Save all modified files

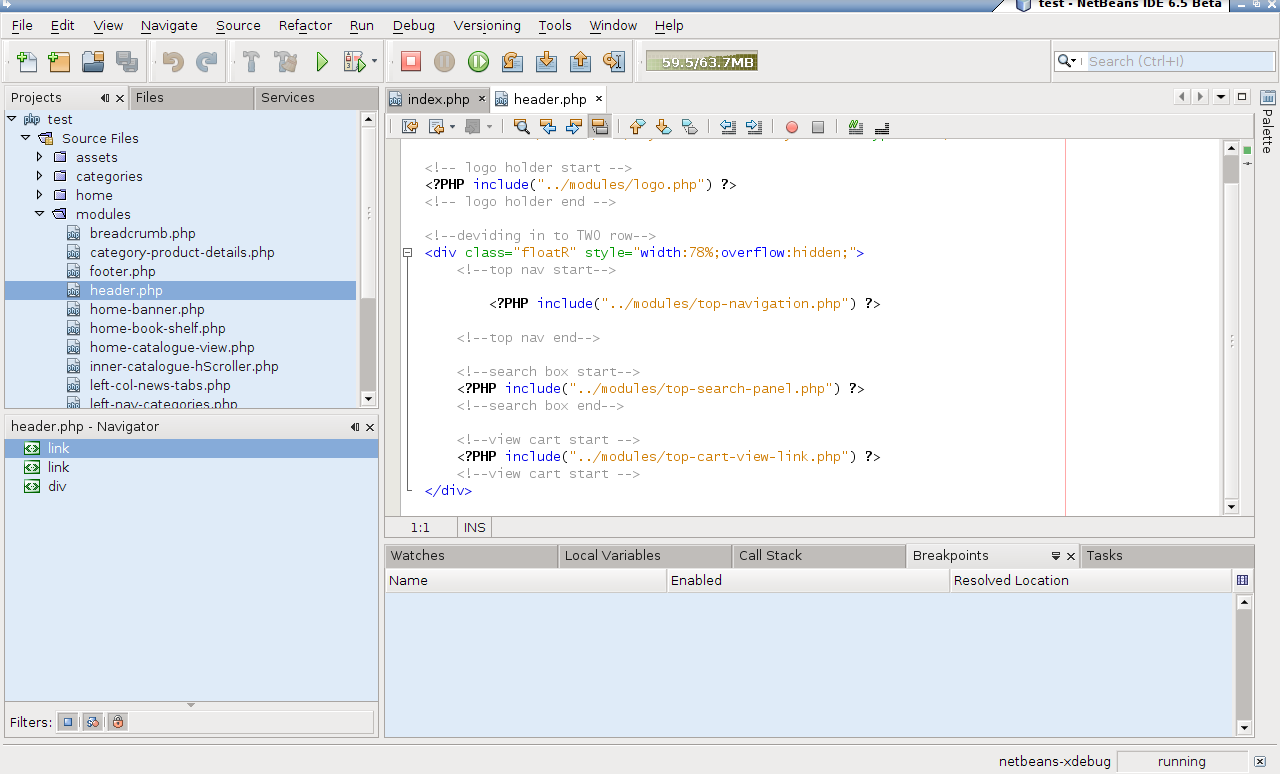(127, 61)
